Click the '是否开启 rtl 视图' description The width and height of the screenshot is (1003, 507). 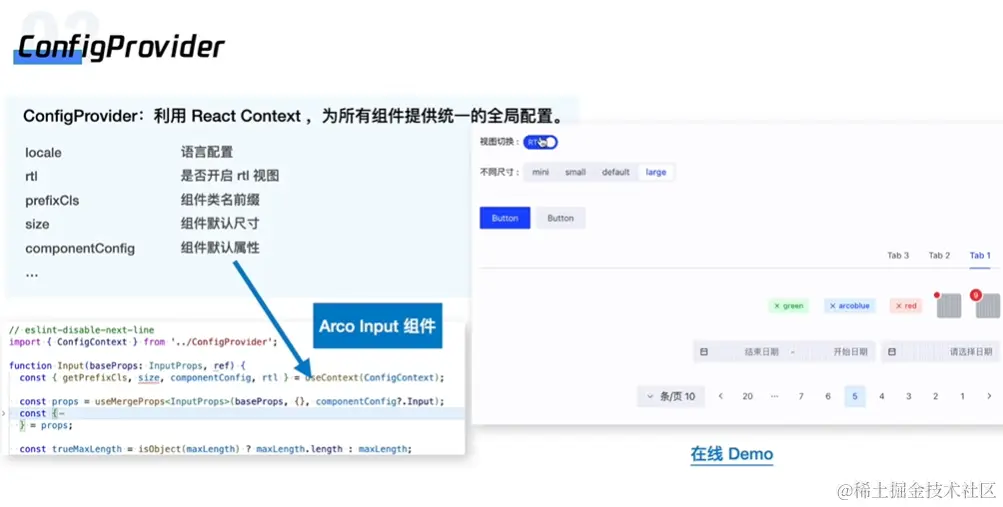(230, 176)
